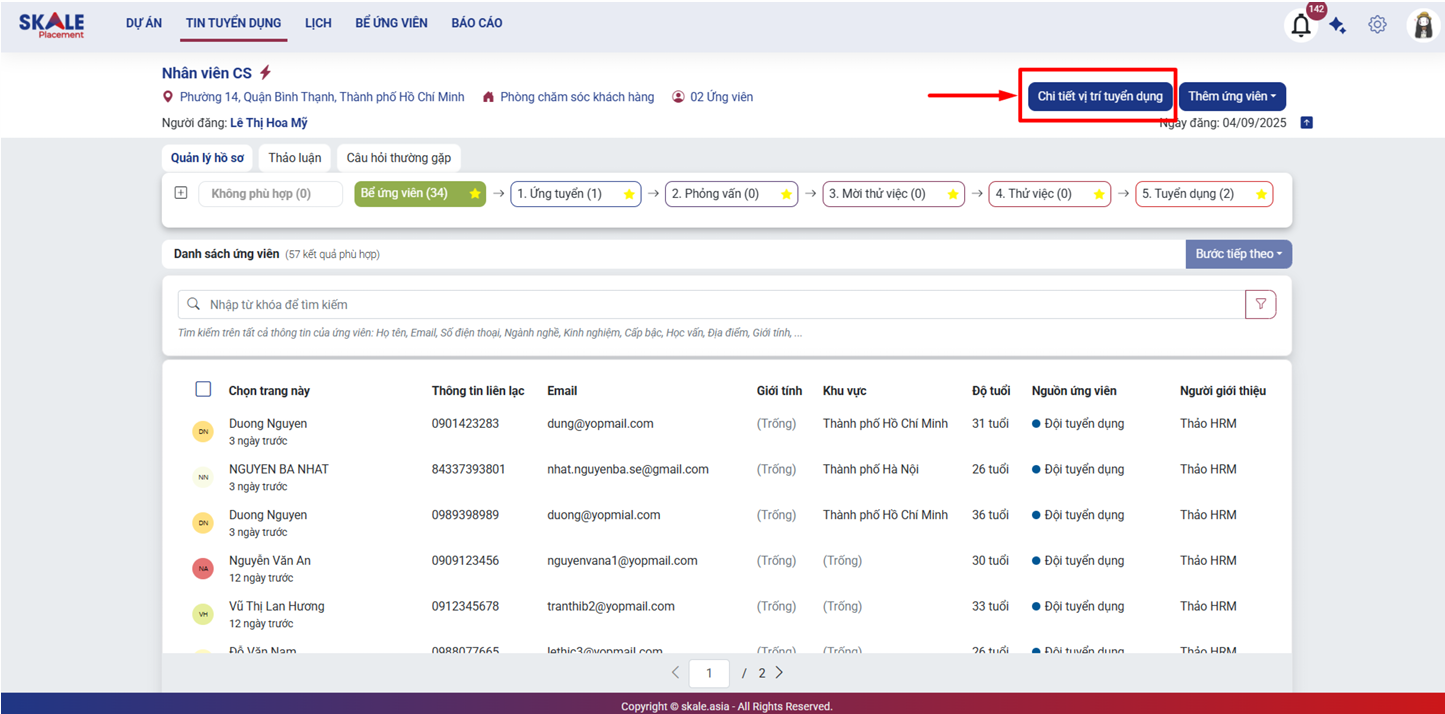Toggle the star on 5. Tuyển dụng stage
The image size is (1445, 714).
(1261, 194)
